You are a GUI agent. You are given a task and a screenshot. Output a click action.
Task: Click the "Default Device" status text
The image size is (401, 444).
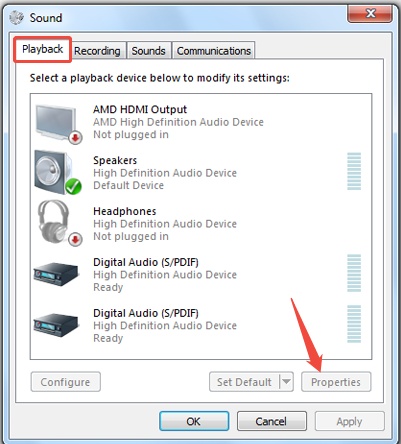129,185
